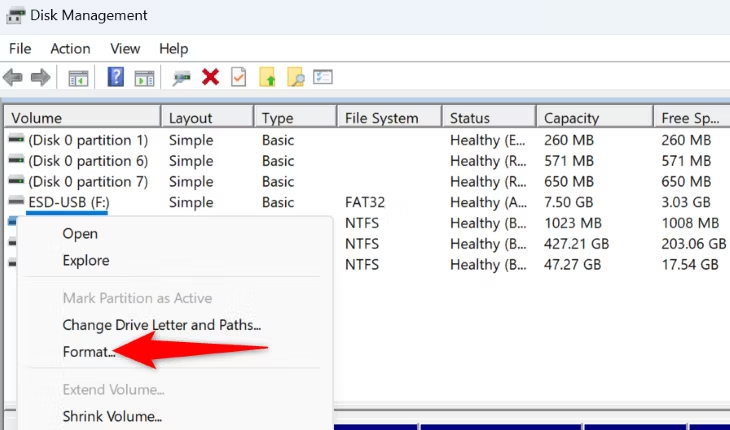Viewport: 730px width, 430px height.
Task: Select Change Drive Letter and Paths
Action: (x=162, y=325)
